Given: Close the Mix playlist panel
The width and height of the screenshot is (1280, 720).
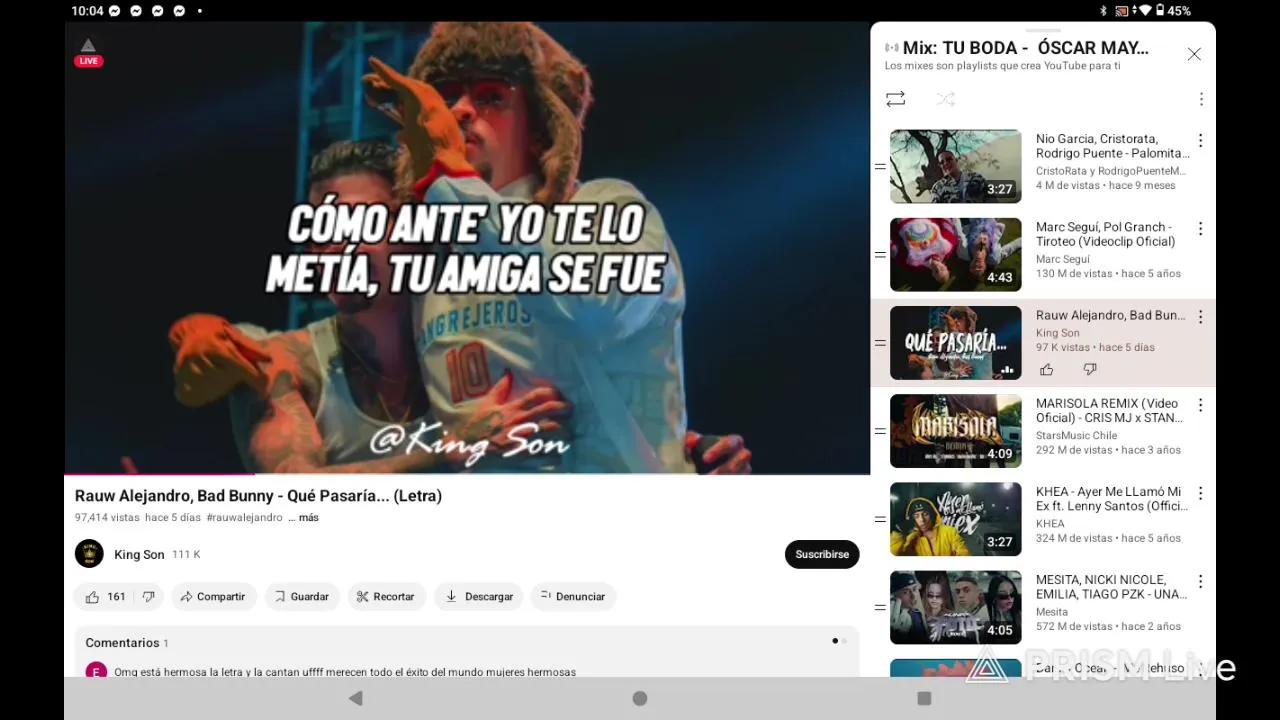Looking at the screenshot, I should 1194,54.
